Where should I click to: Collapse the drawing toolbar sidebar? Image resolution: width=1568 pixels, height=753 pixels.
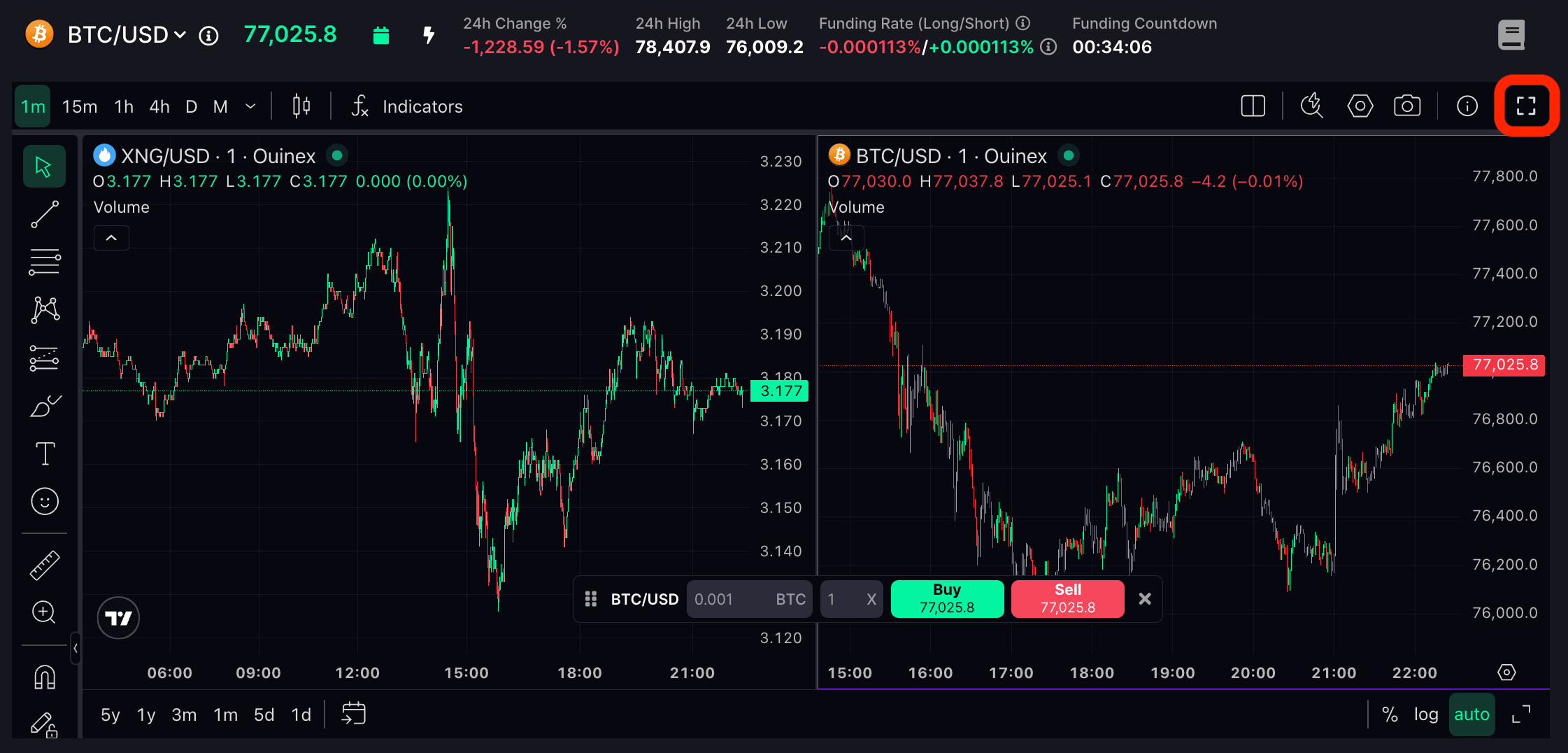[x=76, y=649]
